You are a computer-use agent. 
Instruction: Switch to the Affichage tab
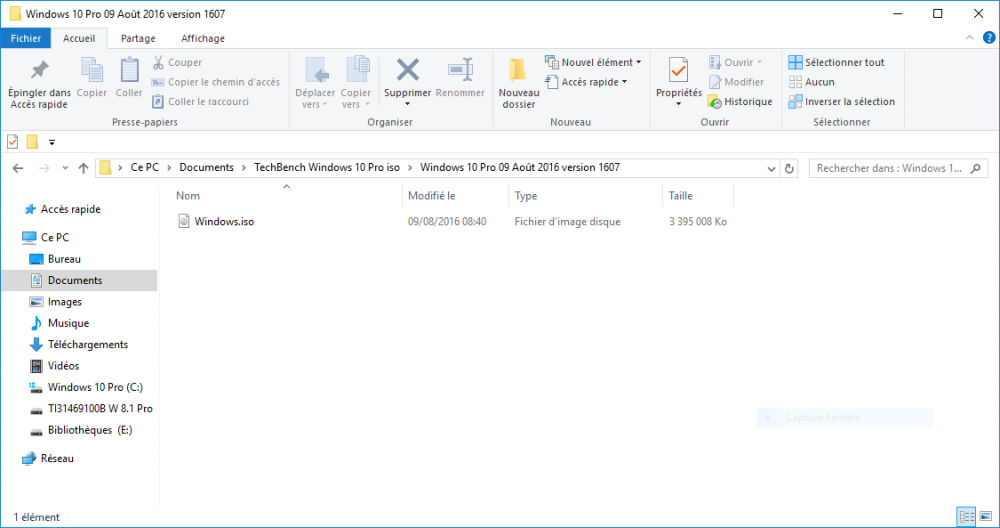click(x=203, y=38)
